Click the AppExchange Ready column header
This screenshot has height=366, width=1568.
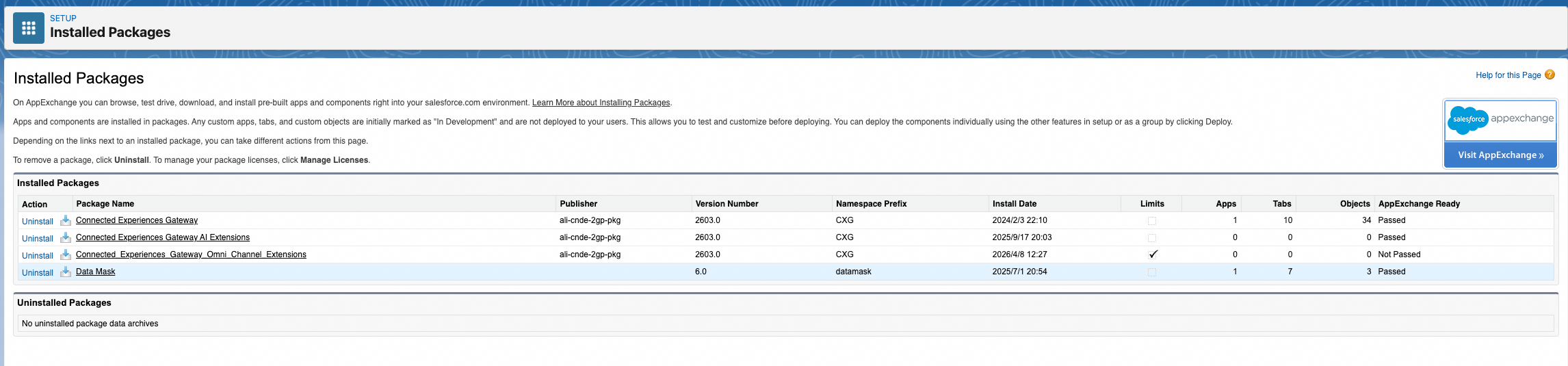coord(1420,204)
